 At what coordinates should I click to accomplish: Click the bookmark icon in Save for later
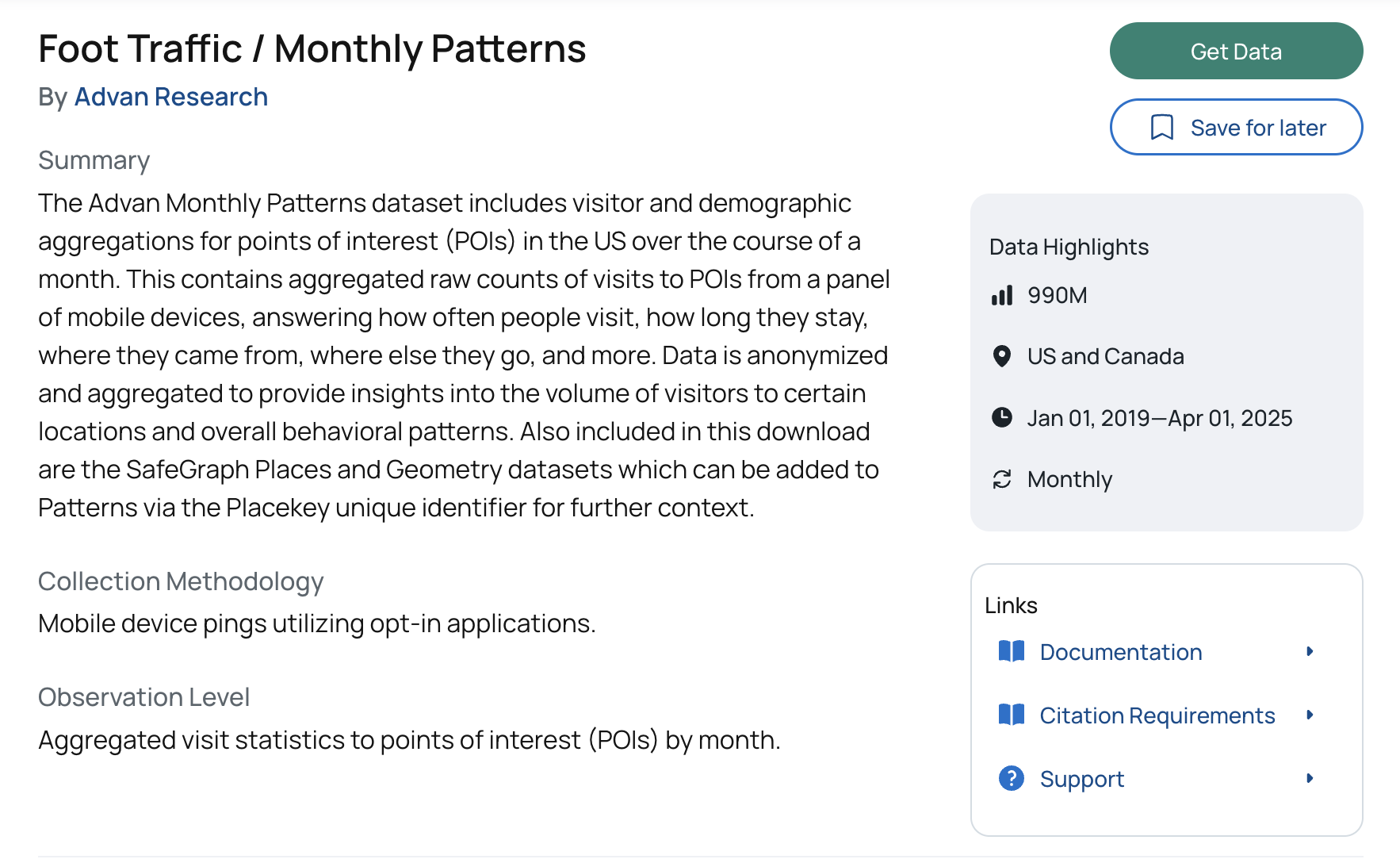click(x=1161, y=127)
